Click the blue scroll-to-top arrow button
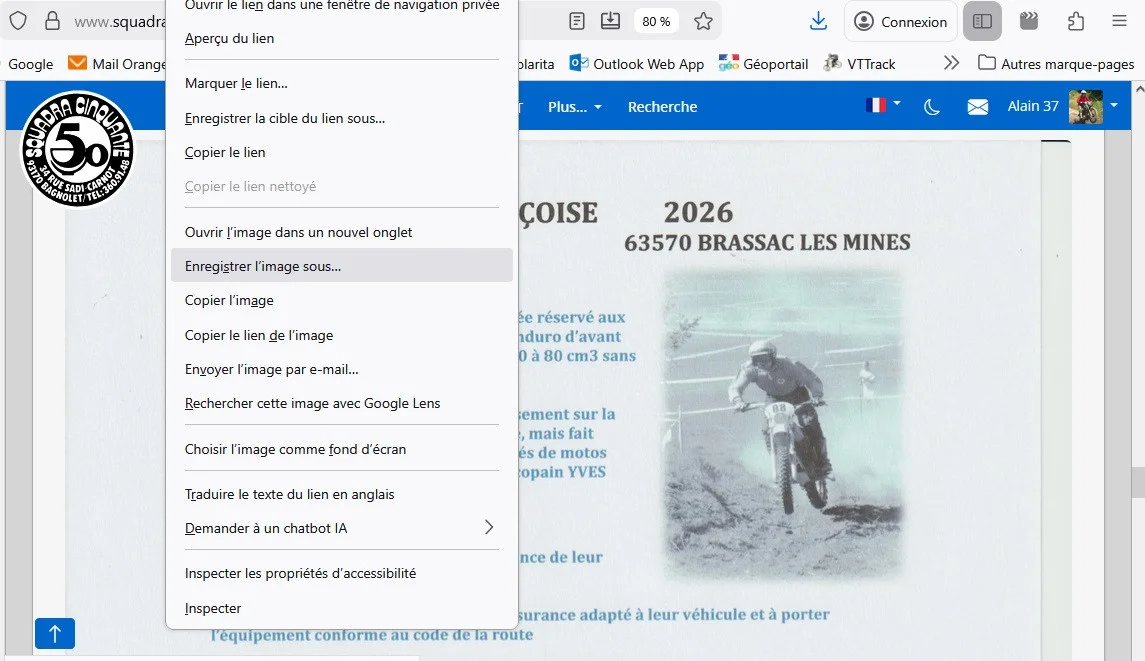Viewport: 1145px width, 661px height. point(55,633)
